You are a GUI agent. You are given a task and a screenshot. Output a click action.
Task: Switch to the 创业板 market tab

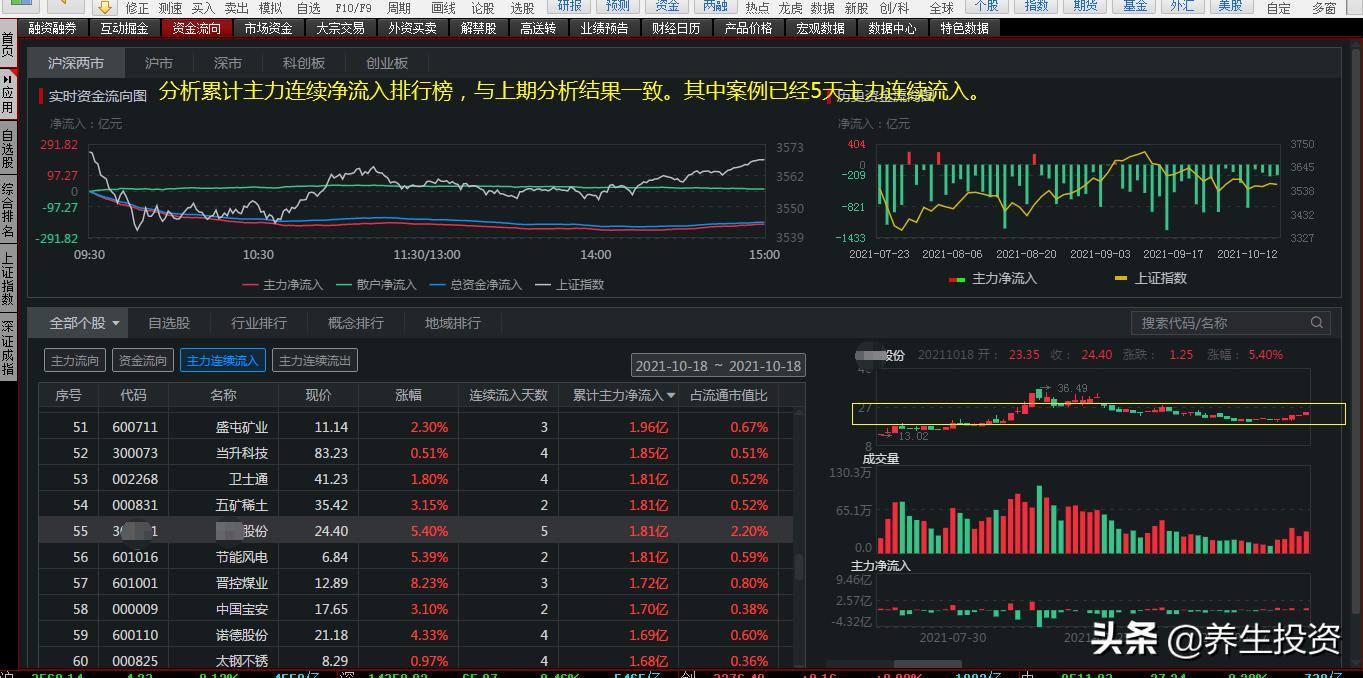[387, 63]
